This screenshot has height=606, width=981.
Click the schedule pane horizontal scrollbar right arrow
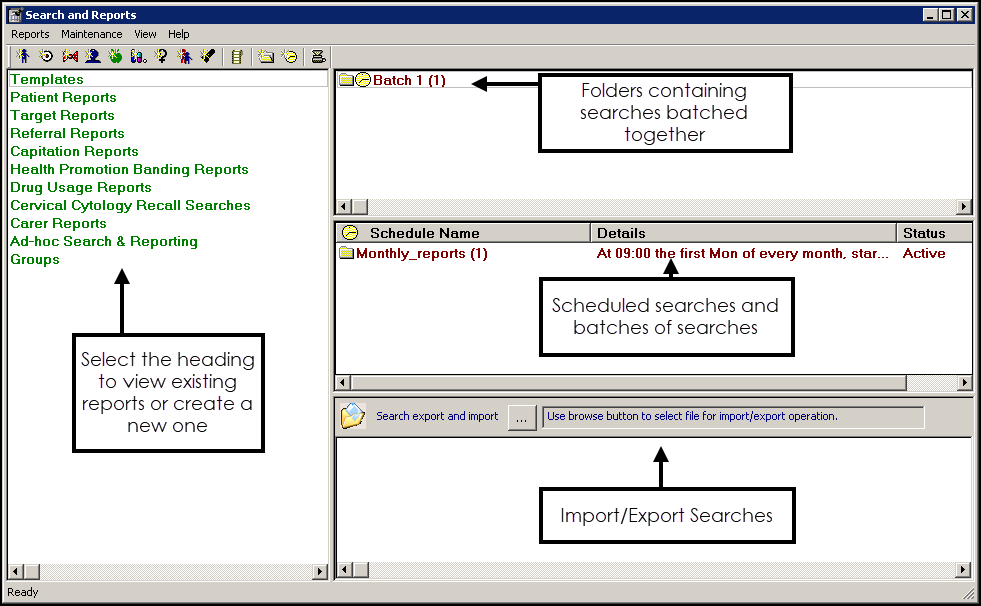[x=964, y=383]
